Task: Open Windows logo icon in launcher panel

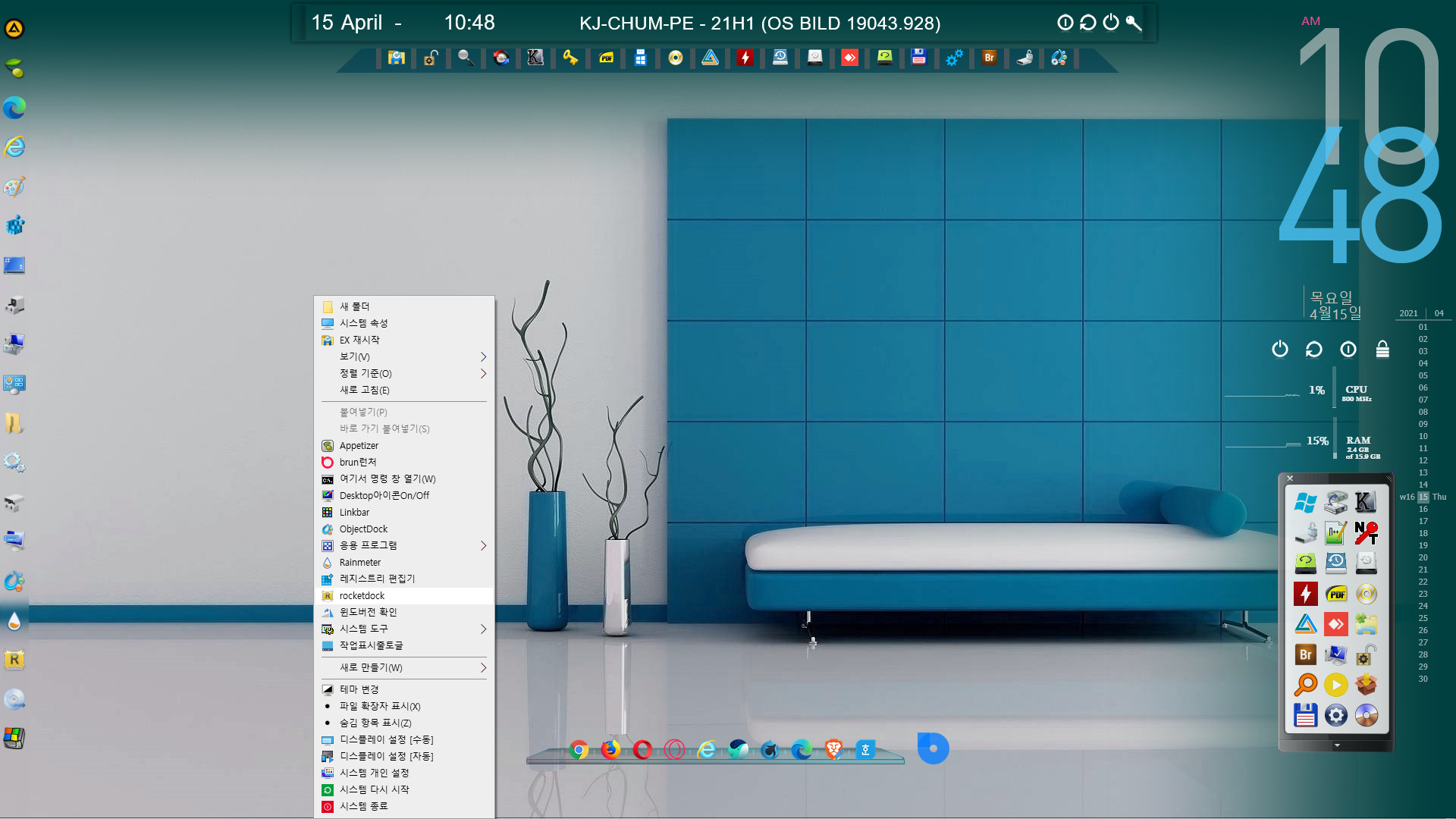Action: coord(1305,502)
